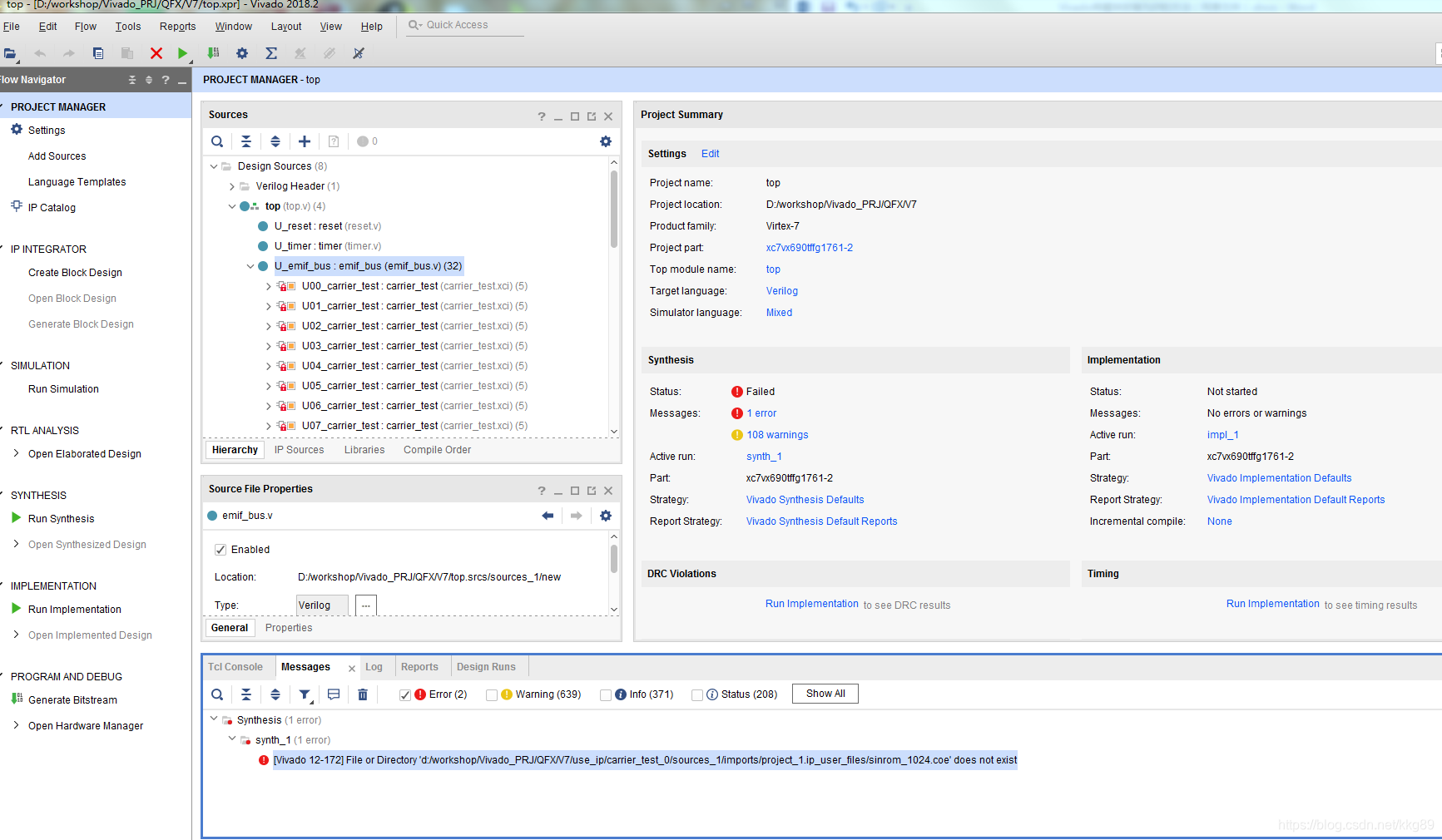Uncheck the Error messages filter
Viewport: 1442px width, 840px height.
click(x=405, y=695)
